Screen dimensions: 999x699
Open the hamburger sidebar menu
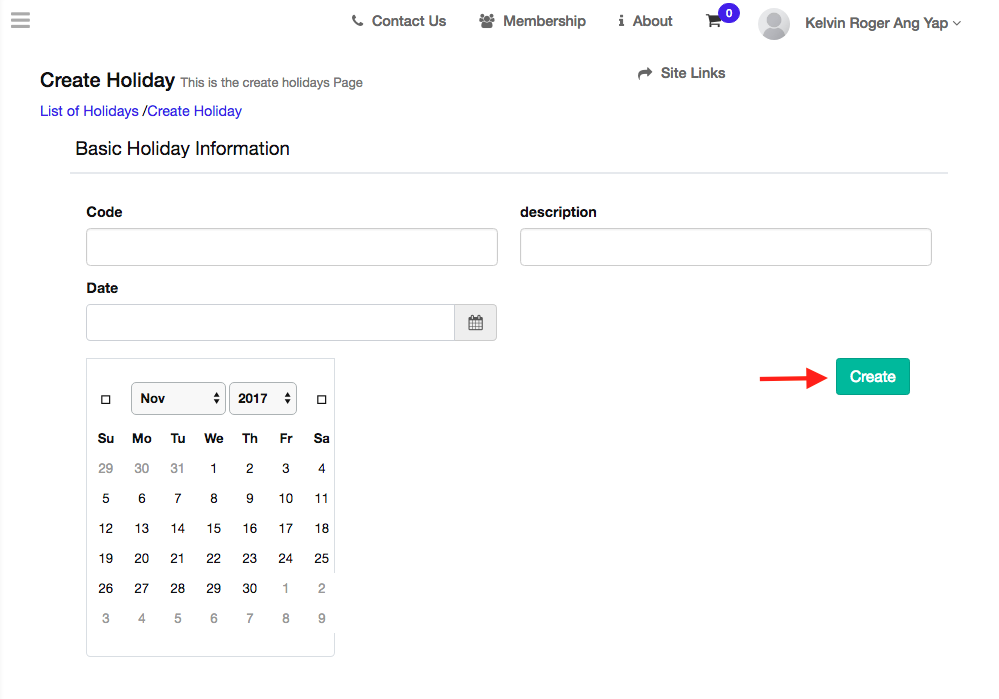(20, 20)
